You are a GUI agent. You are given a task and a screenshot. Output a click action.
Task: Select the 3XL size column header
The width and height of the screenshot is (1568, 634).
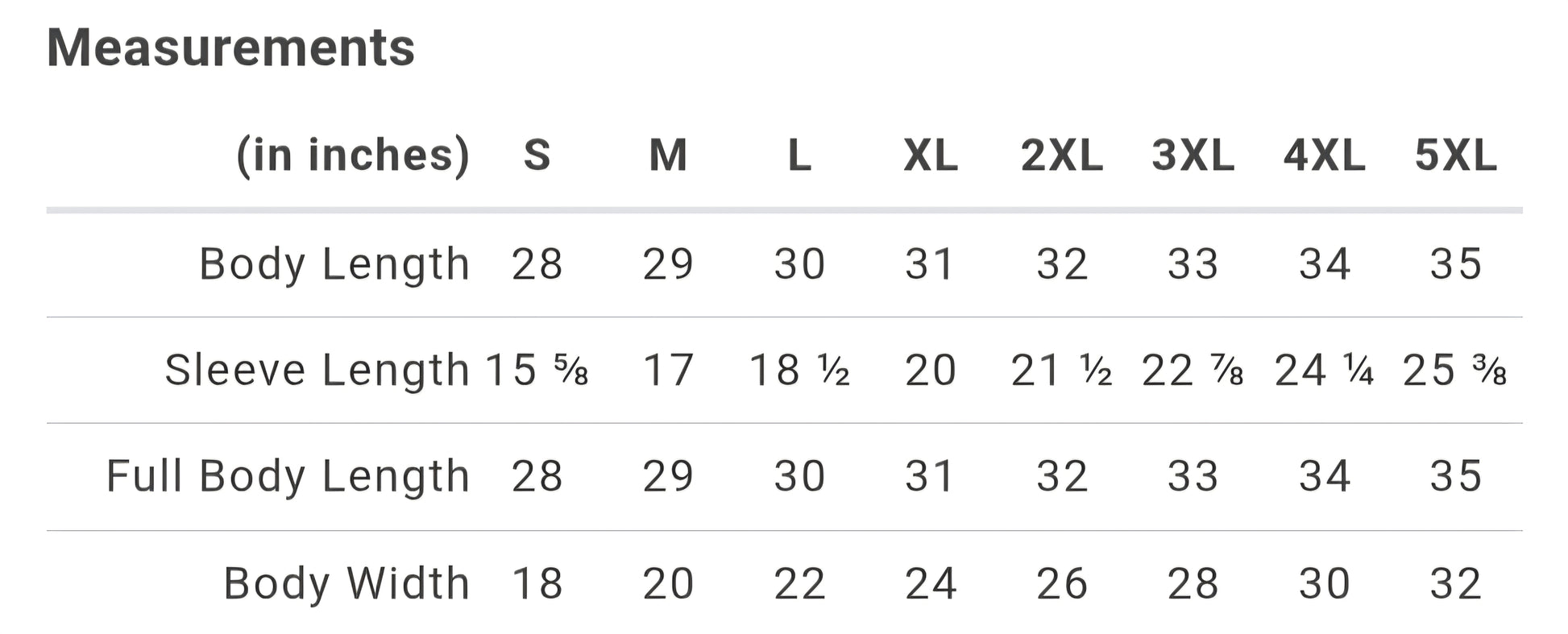point(1193,155)
